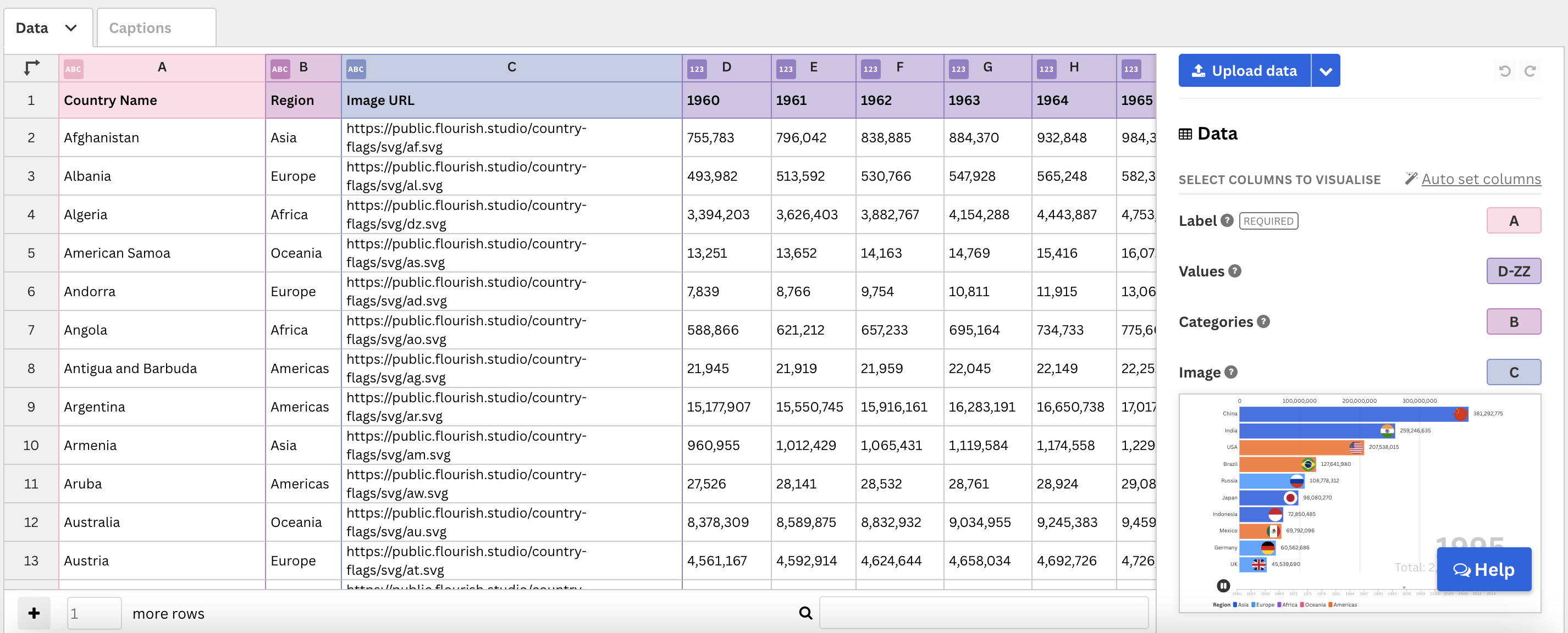Click the Afghanistan cell

(162, 137)
